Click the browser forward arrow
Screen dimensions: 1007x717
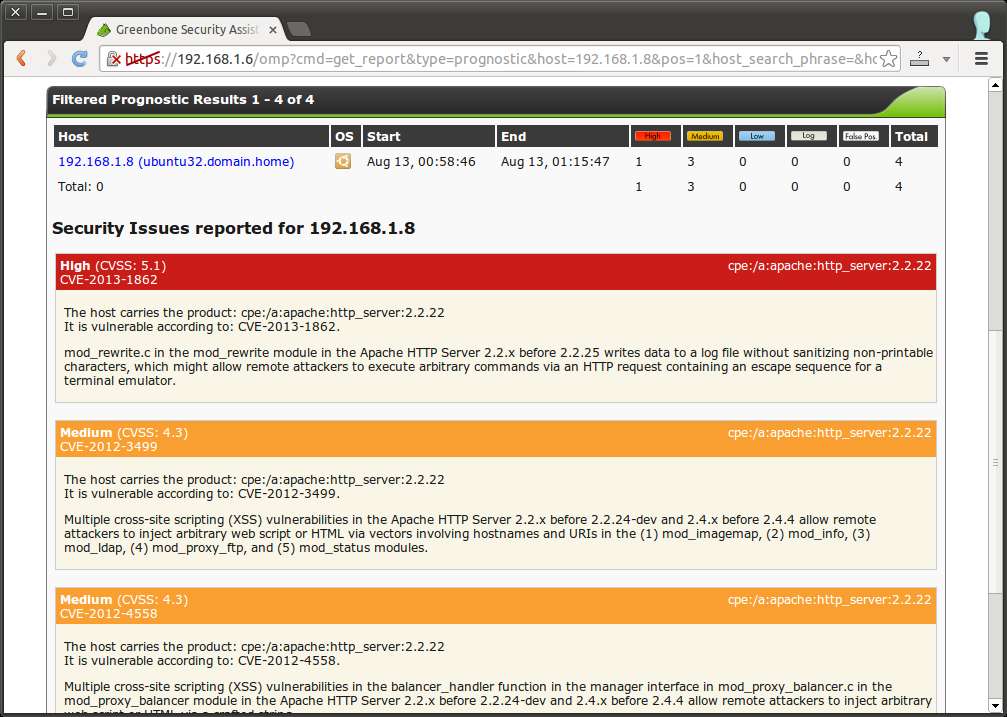[x=52, y=58]
